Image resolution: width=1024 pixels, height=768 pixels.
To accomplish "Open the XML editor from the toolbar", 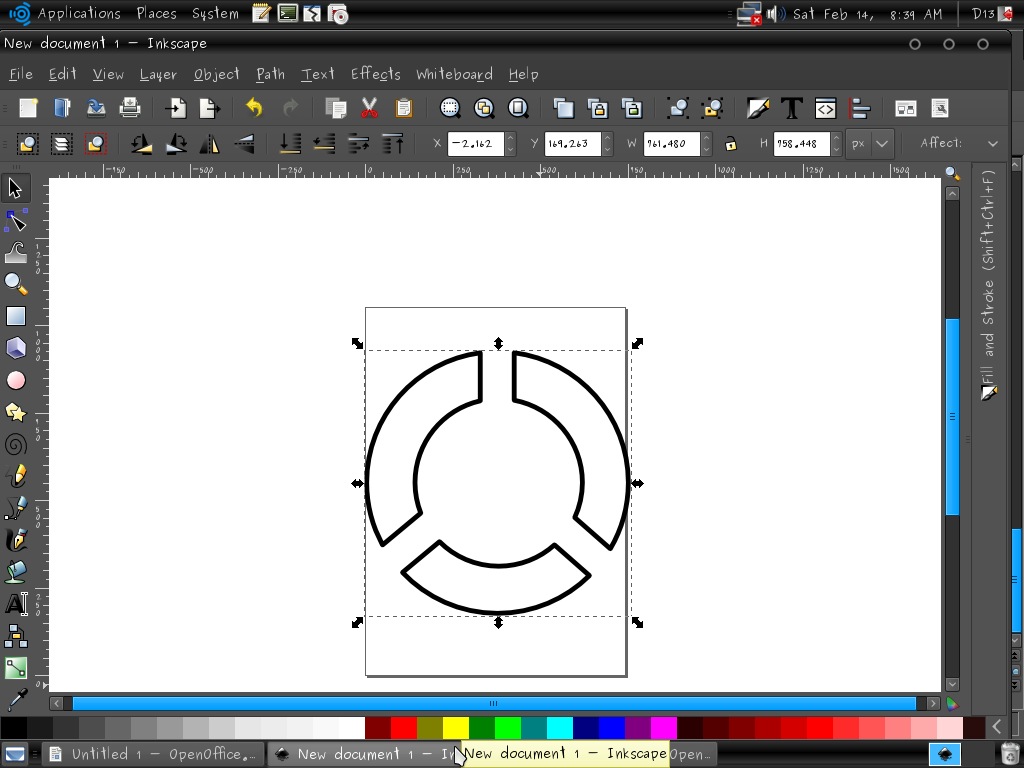I will (825, 108).
